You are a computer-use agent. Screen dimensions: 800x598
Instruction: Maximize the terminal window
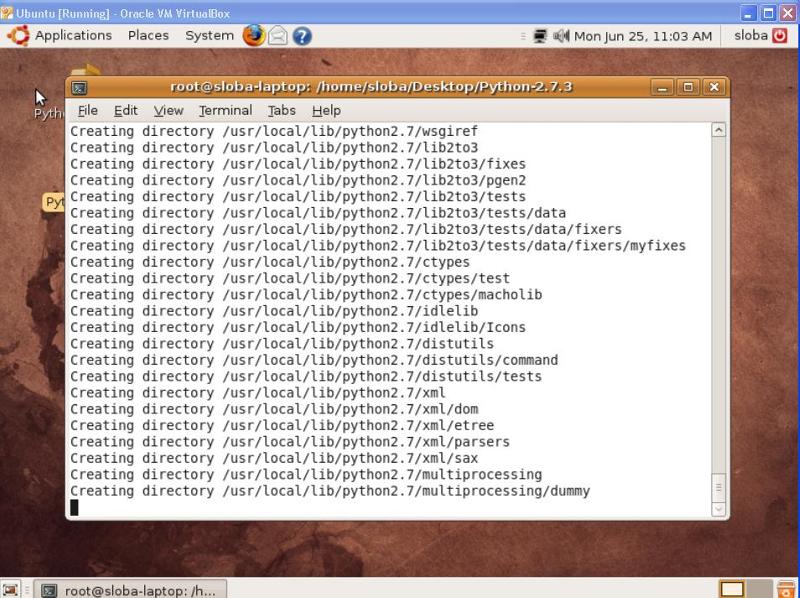(688, 87)
